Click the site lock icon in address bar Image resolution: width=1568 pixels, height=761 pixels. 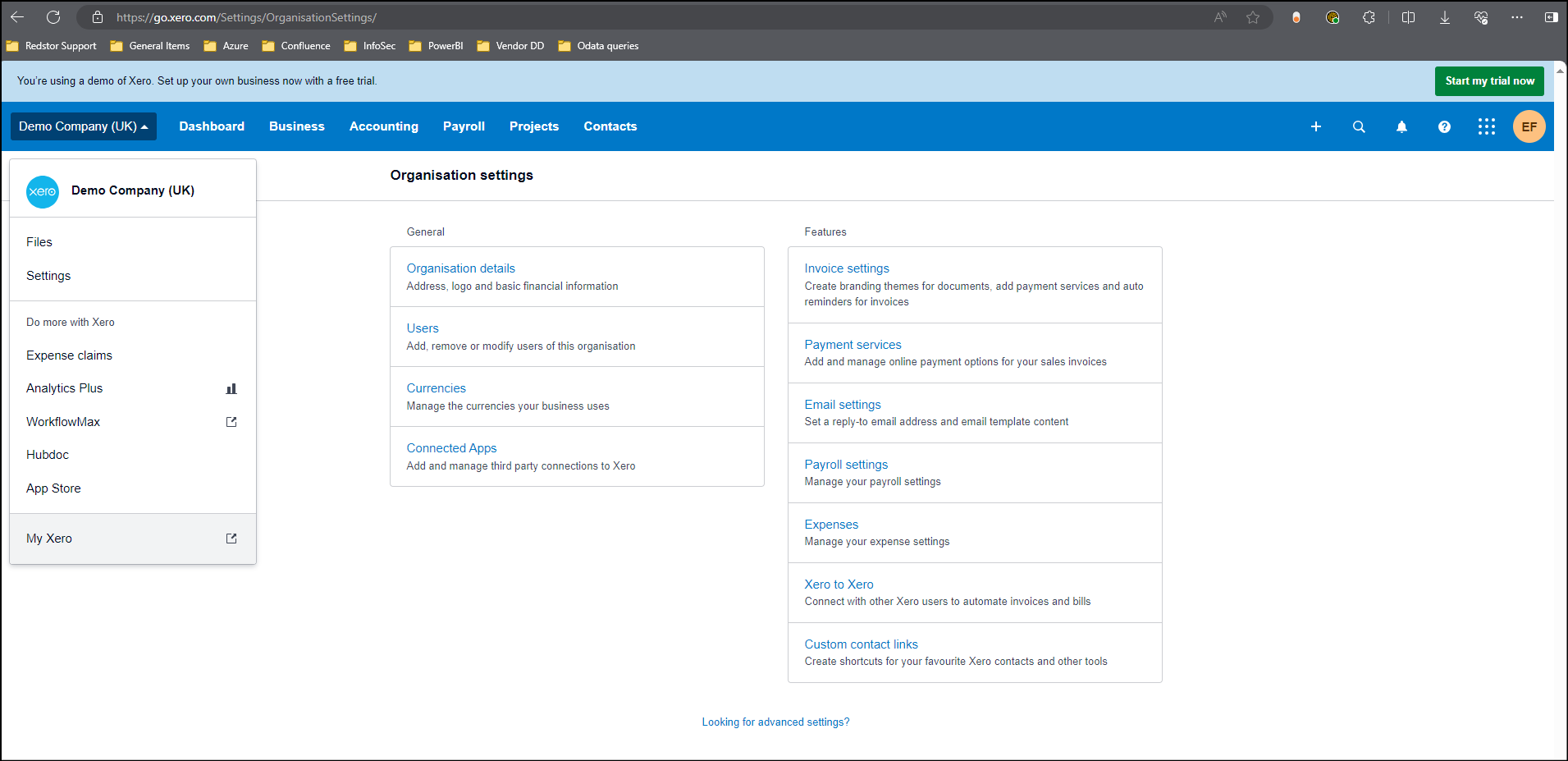coord(98,17)
